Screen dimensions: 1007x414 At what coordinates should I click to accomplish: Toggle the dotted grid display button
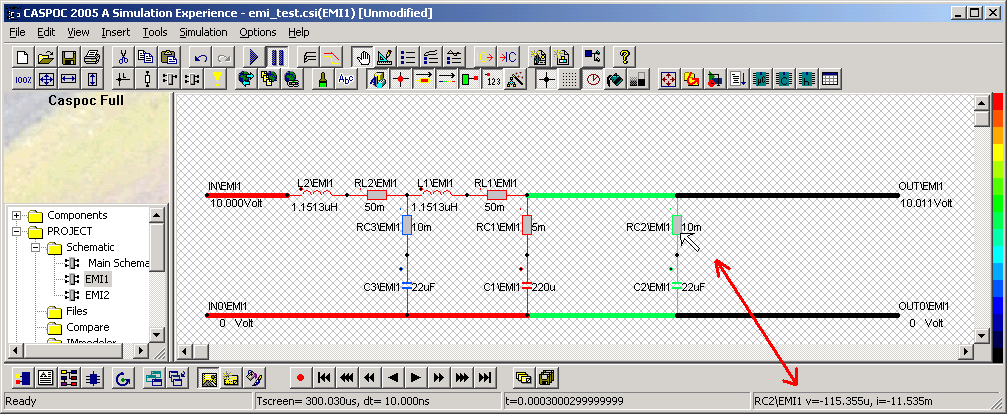pyautogui.click(x=568, y=79)
